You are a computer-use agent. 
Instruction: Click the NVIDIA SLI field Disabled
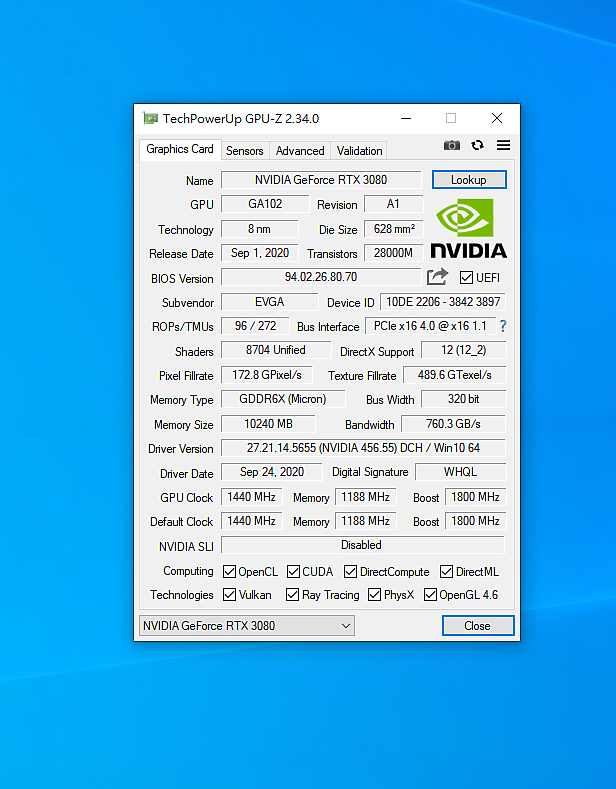(x=363, y=545)
